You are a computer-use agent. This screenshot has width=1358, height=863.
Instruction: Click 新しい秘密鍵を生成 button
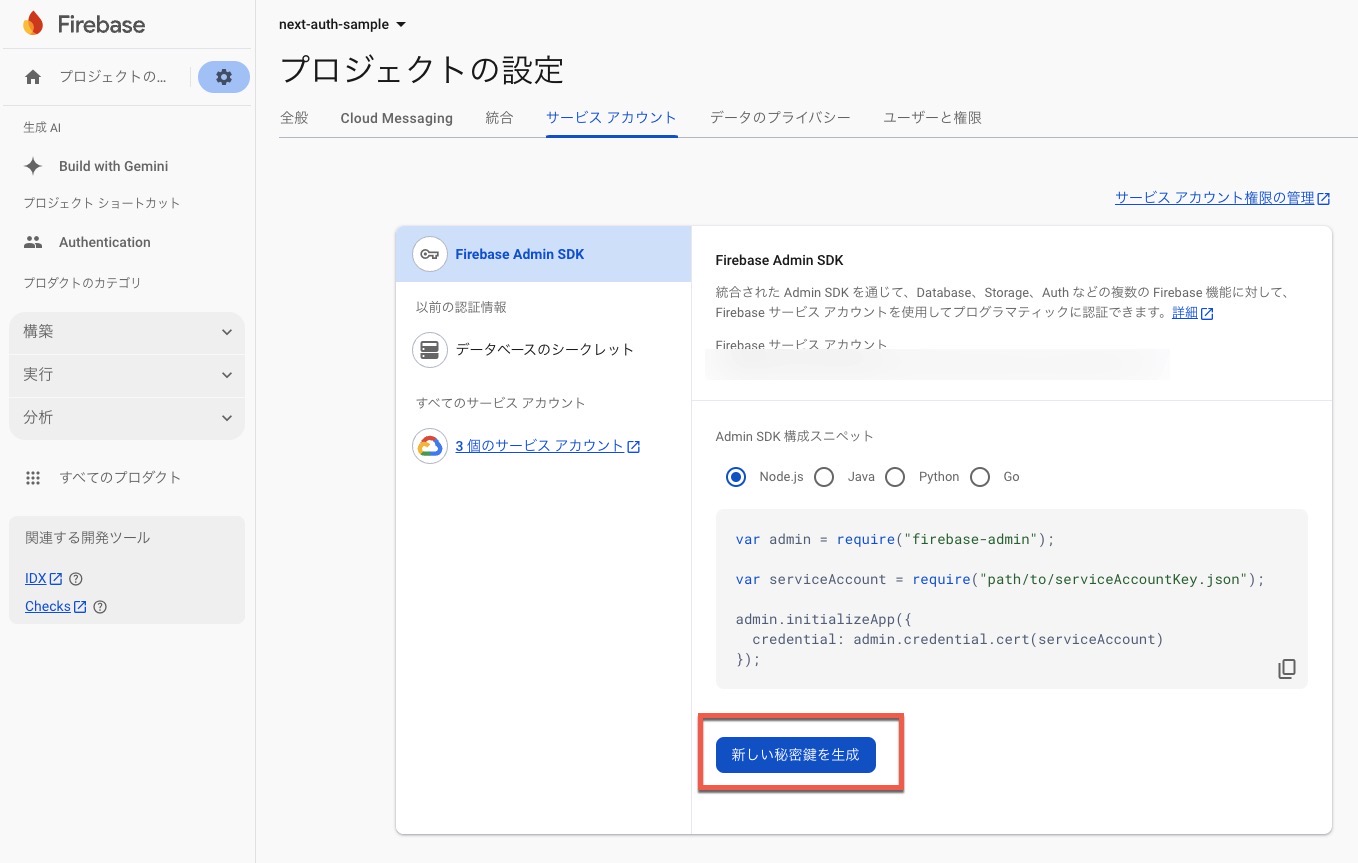[x=796, y=755]
